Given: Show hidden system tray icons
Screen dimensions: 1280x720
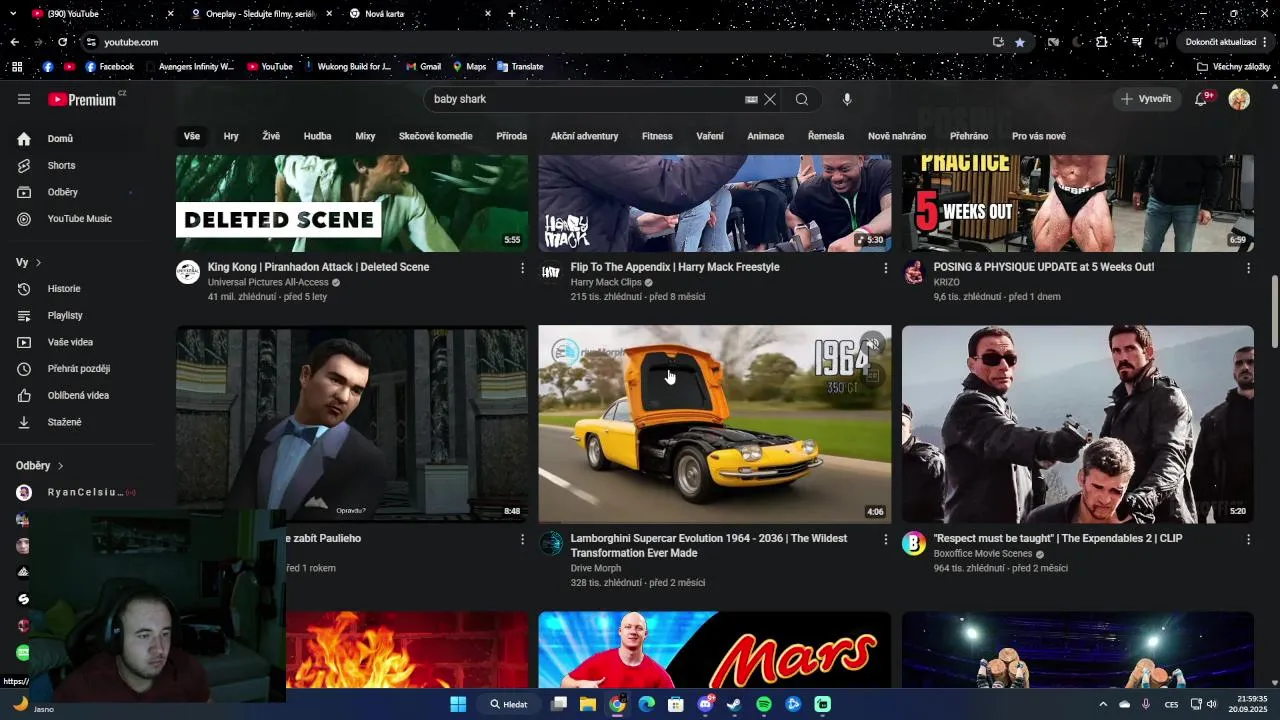Looking at the screenshot, I should [1103, 704].
